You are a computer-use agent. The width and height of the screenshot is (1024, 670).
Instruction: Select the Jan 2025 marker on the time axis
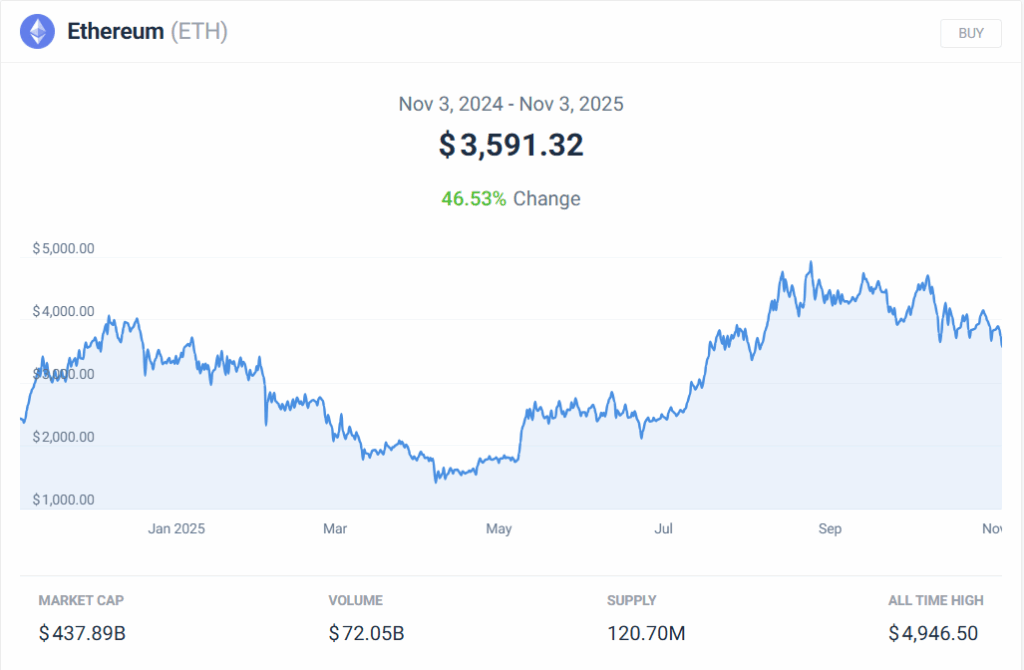176,529
